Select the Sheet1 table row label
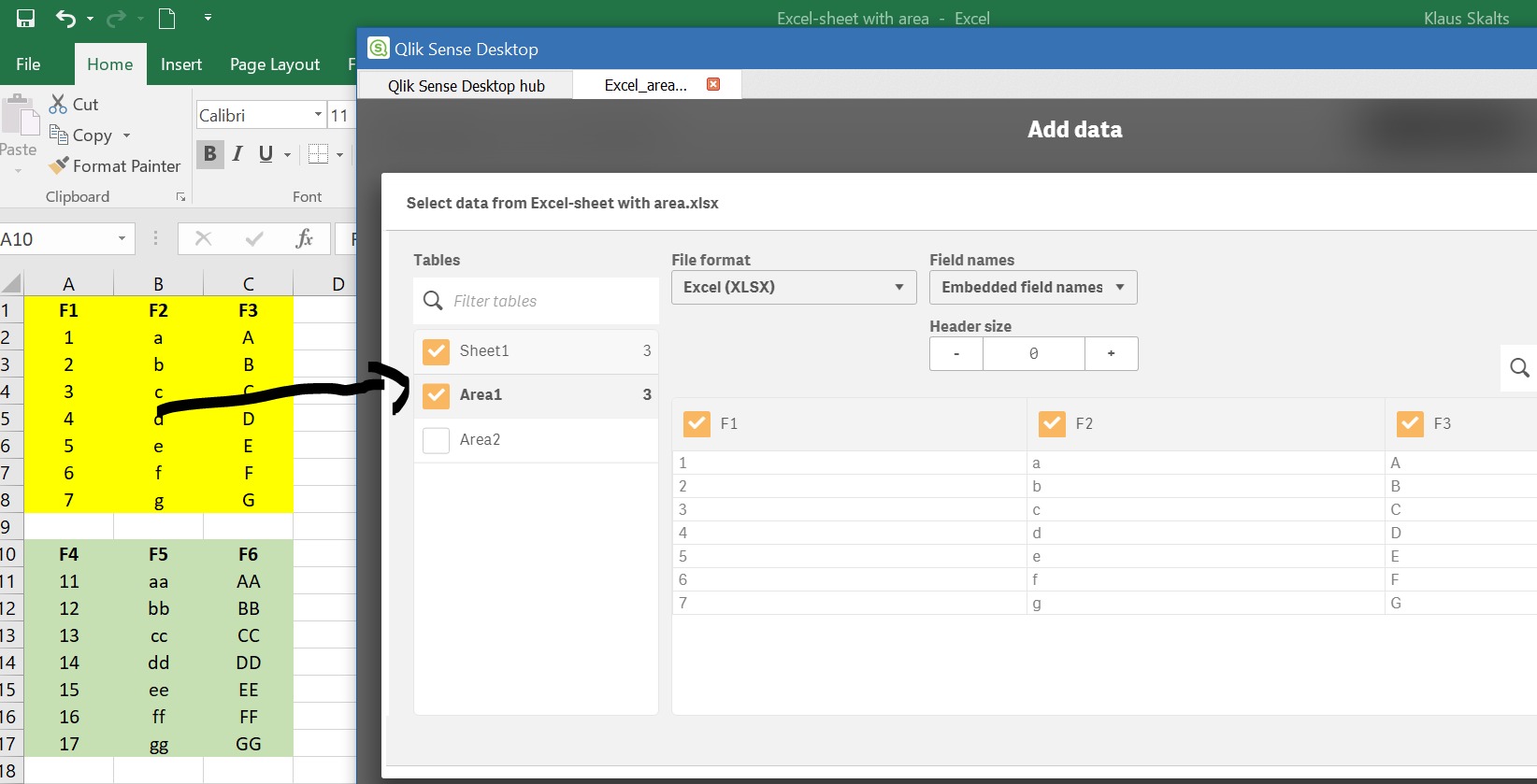The width and height of the screenshot is (1537, 784). click(x=484, y=351)
